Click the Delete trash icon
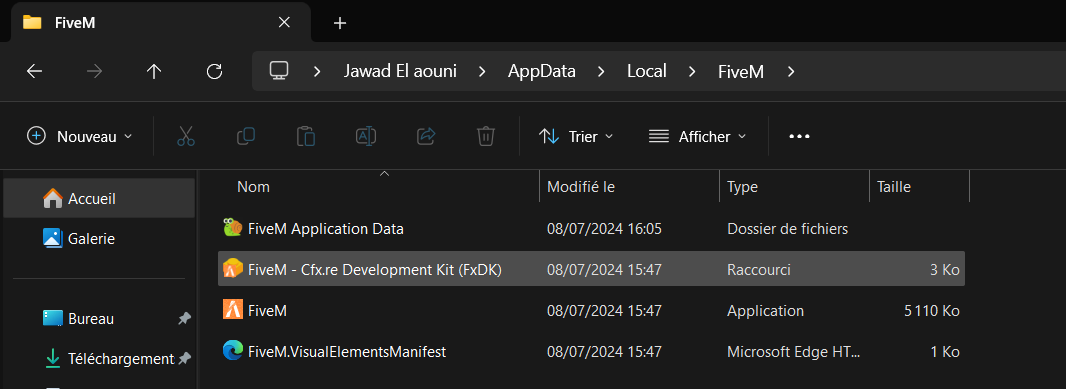Image resolution: width=1066 pixels, height=389 pixels. click(485, 136)
